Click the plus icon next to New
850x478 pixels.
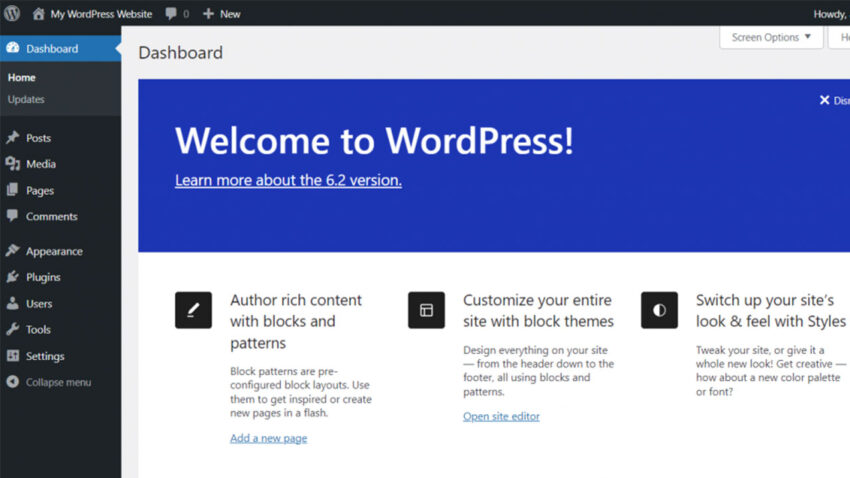[x=208, y=14]
